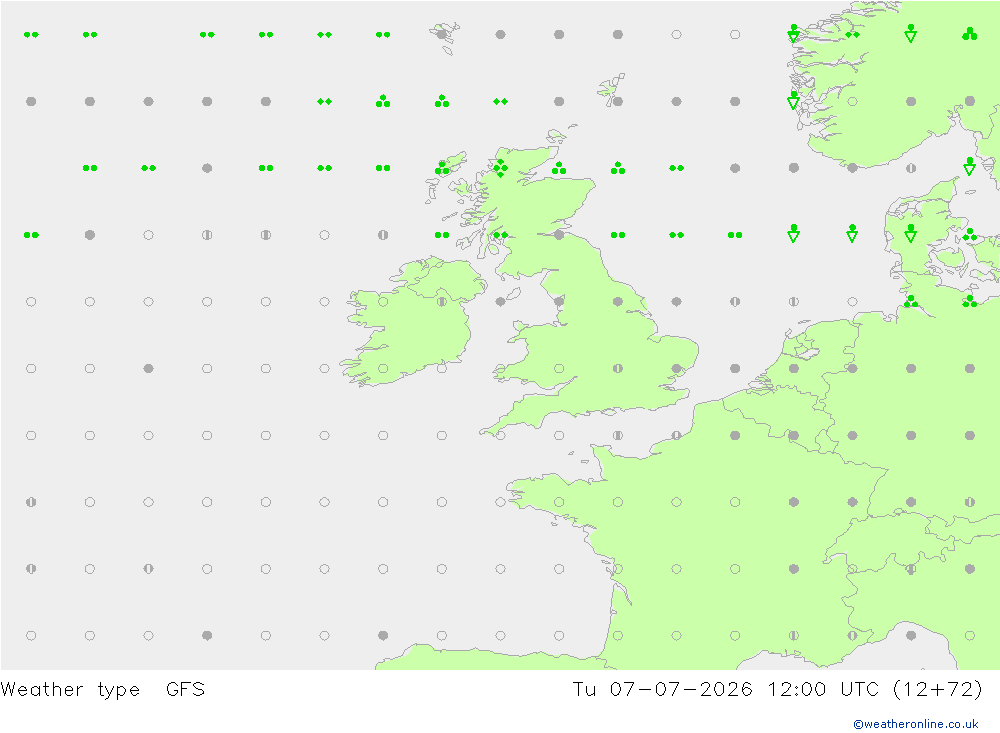
Task: Click the half-cloudy symbol over the Swiss Alps
Action: [911, 569]
